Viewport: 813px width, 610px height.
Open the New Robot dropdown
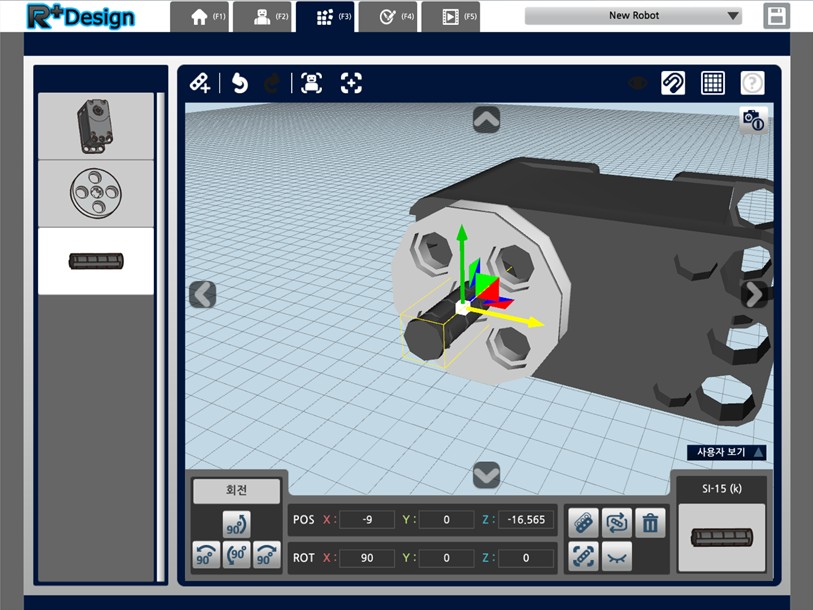click(x=633, y=16)
